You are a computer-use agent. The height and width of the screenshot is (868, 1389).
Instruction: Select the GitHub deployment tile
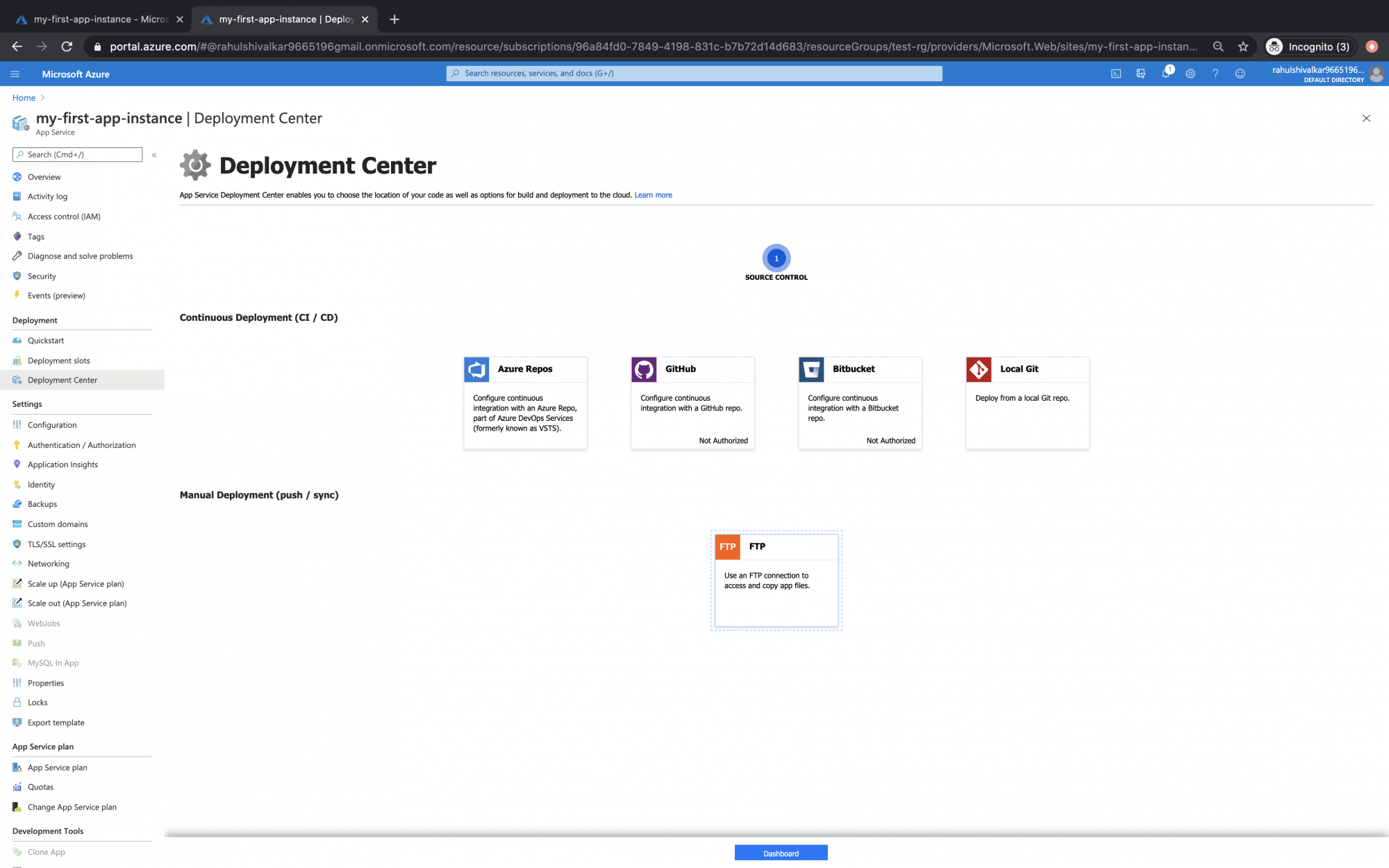[692, 403]
